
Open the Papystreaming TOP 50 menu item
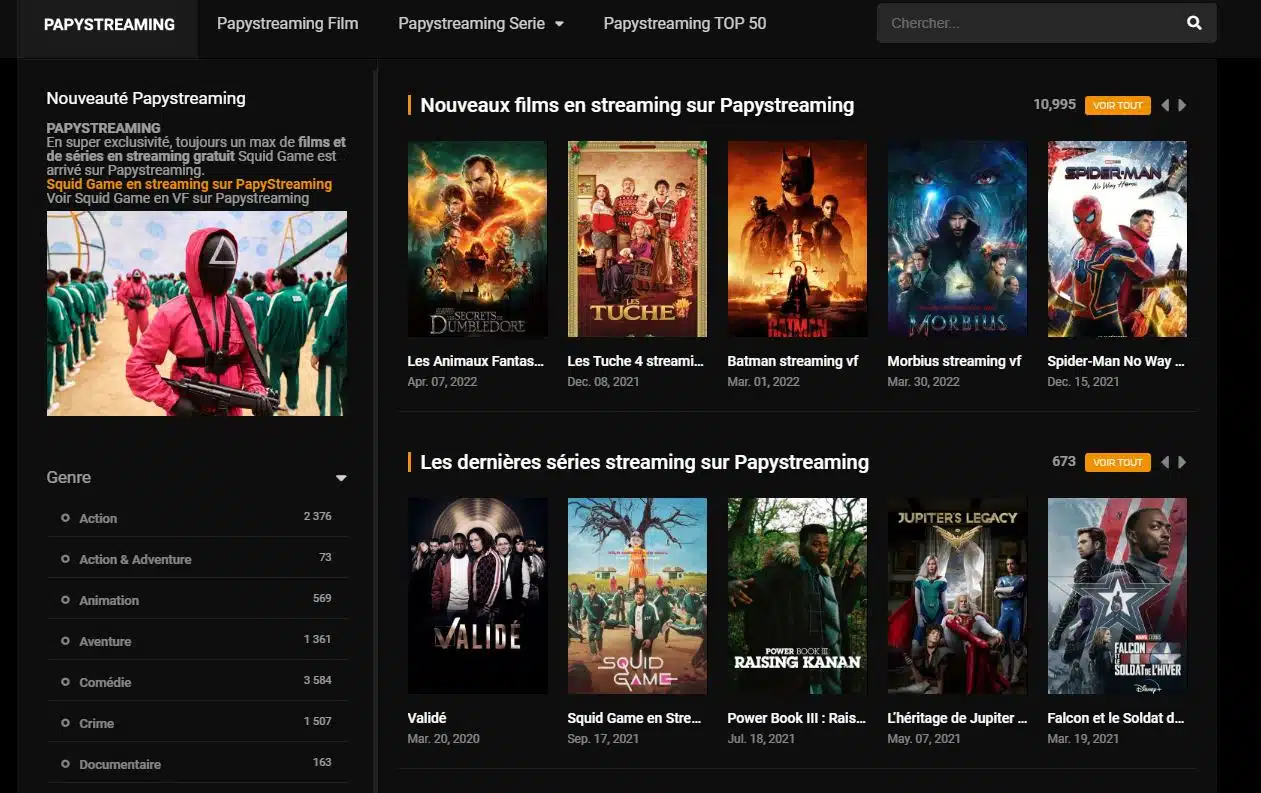[685, 23]
